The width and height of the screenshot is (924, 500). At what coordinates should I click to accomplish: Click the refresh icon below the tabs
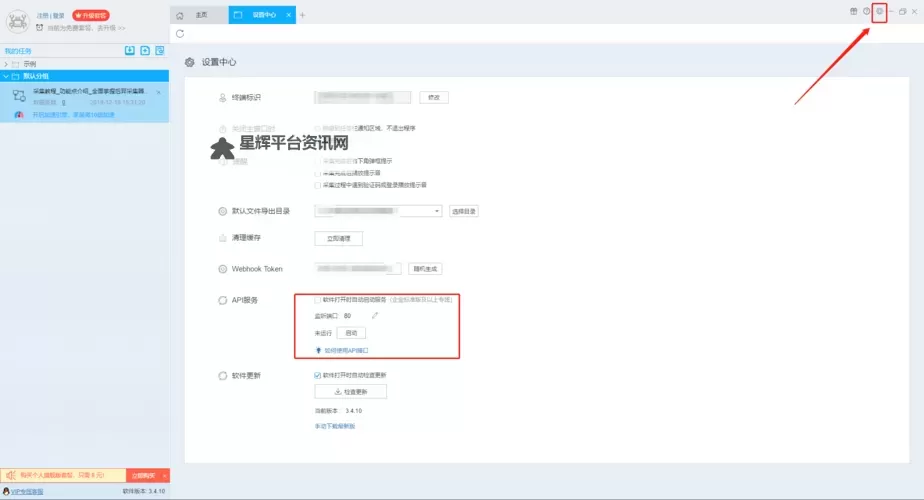(180, 34)
